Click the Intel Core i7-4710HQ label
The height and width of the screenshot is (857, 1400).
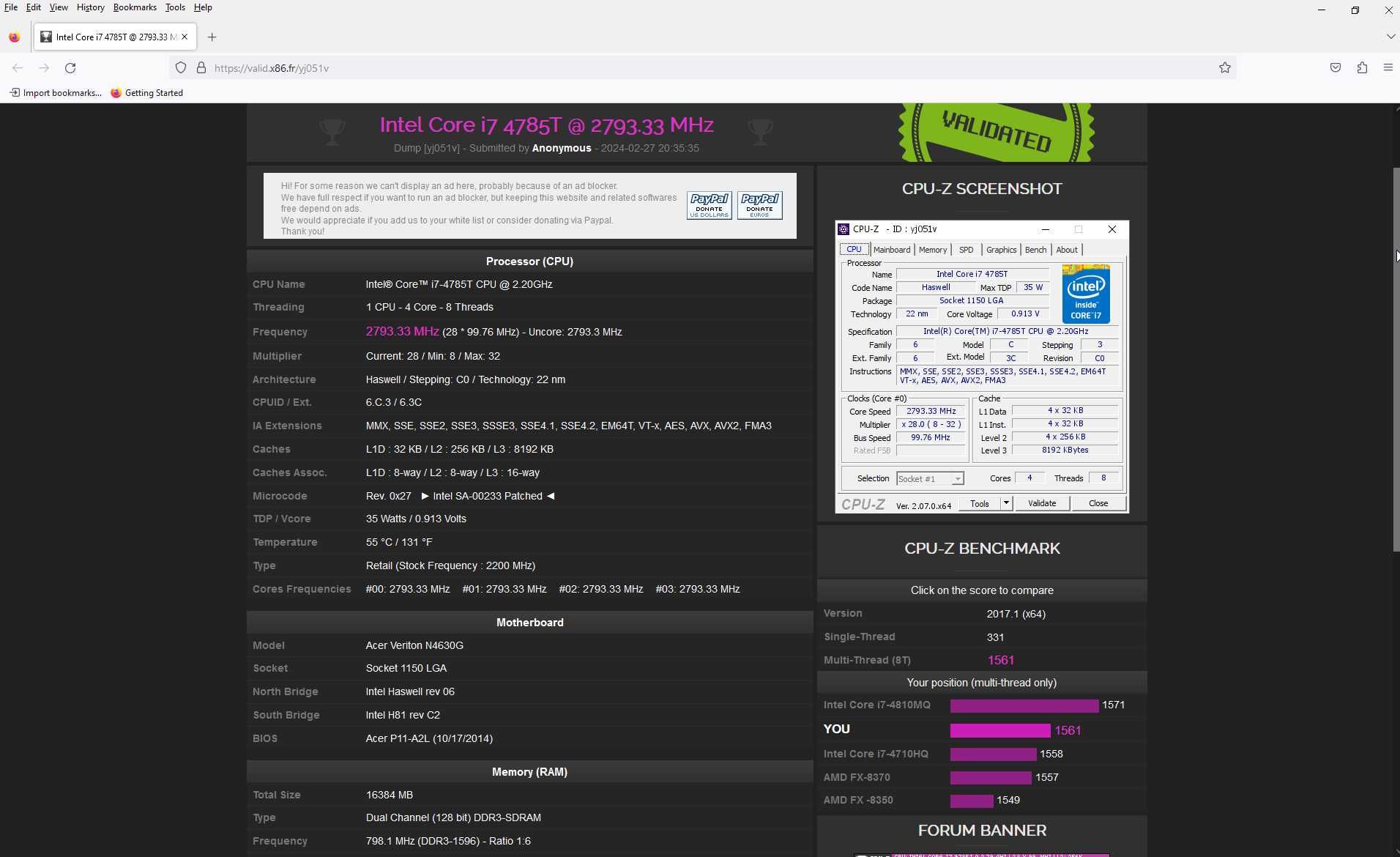pyautogui.click(x=876, y=754)
